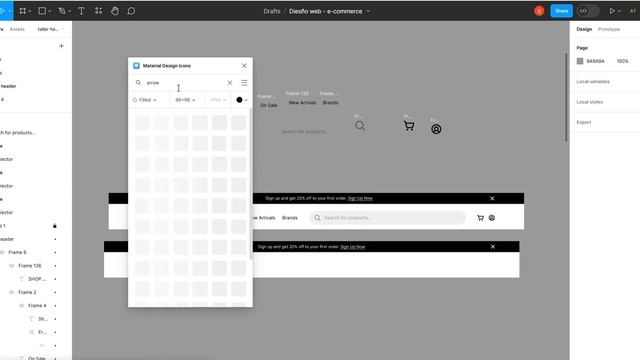Switch to the Prototype tab

pos(609,29)
